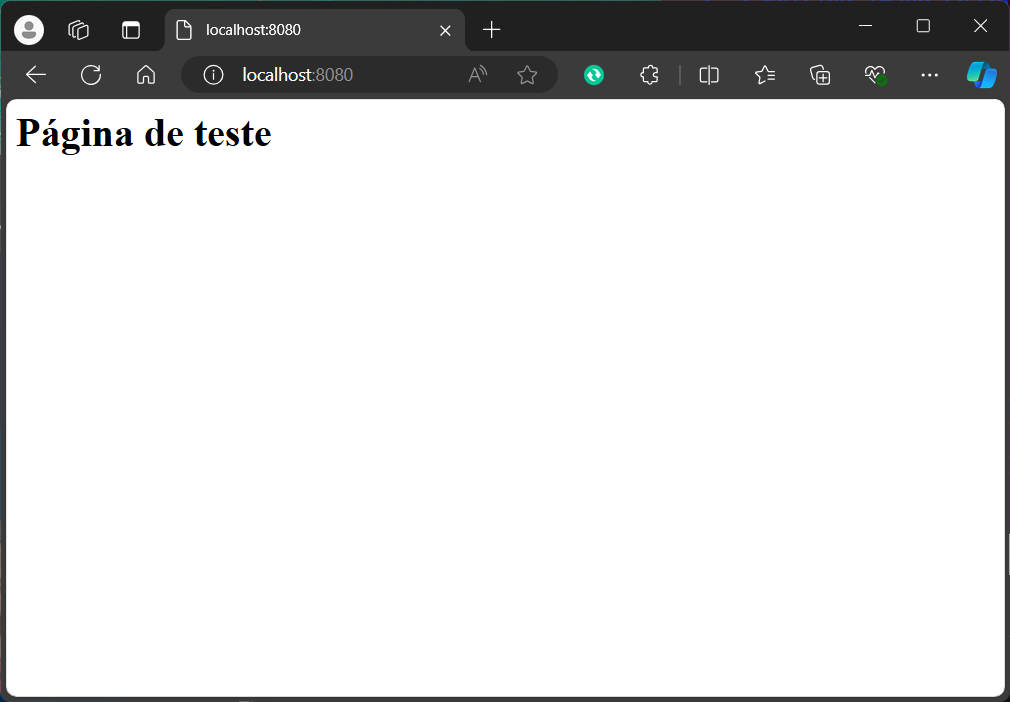Refresh the current page
The height and width of the screenshot is (702, 1010).
point(91,75)
